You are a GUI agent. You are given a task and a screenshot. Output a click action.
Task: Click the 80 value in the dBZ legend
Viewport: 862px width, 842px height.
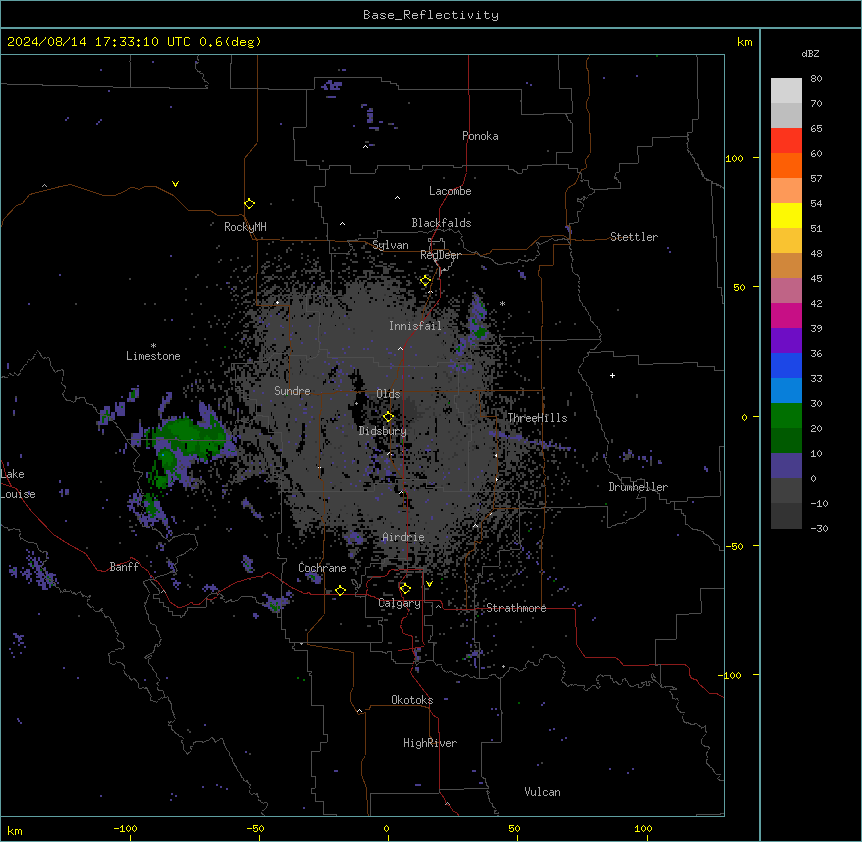click(x=816, y=79)
